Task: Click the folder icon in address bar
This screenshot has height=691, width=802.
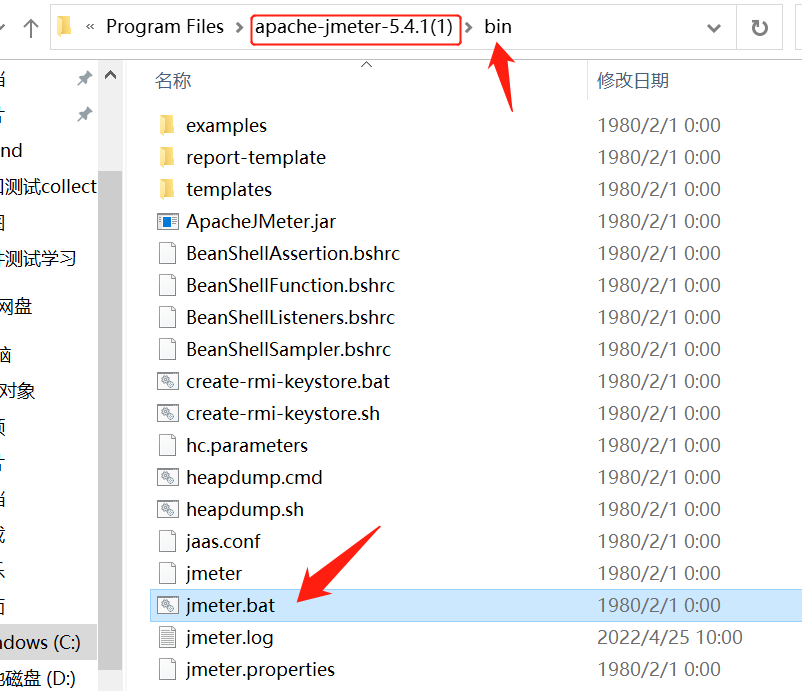Action: point(64,27)
